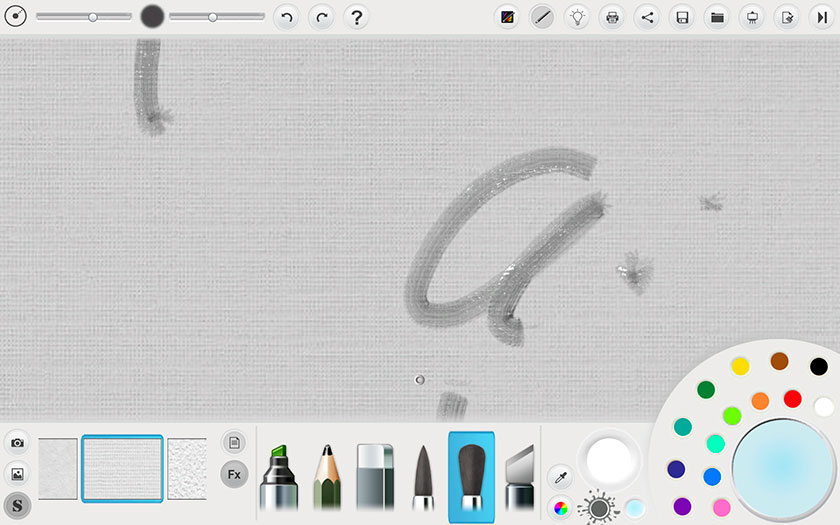Click the dark opacity preview circle
This screenshot has height=525, width=840.
152,17
